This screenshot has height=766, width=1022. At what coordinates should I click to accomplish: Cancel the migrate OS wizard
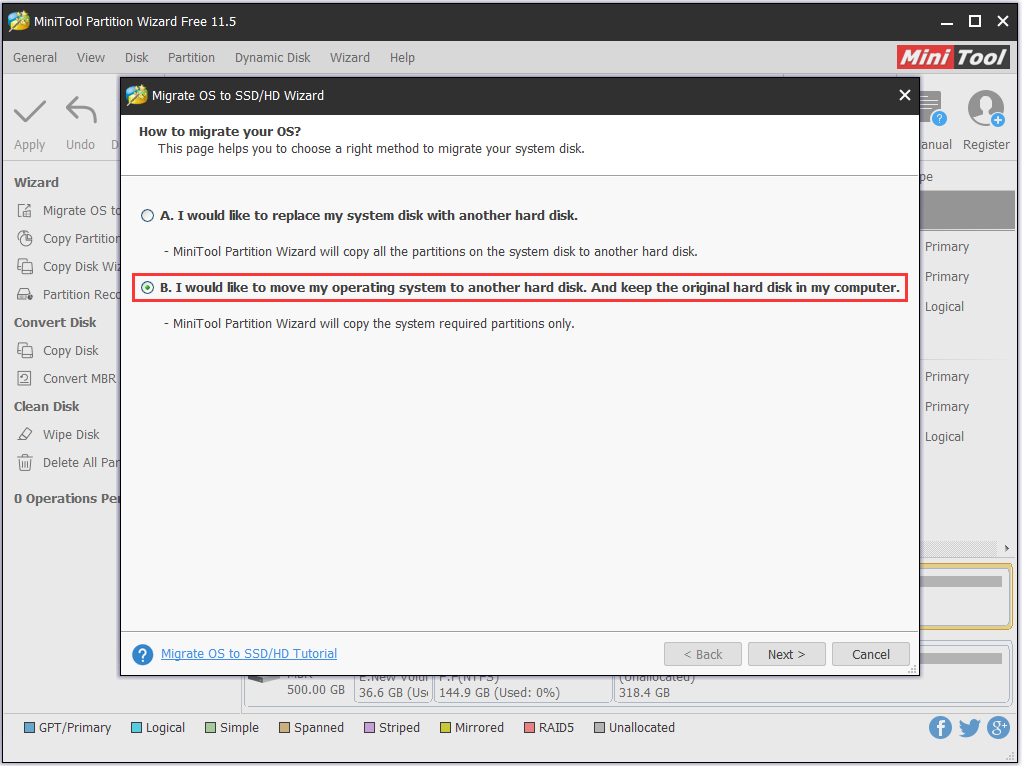tap(871, 655)
